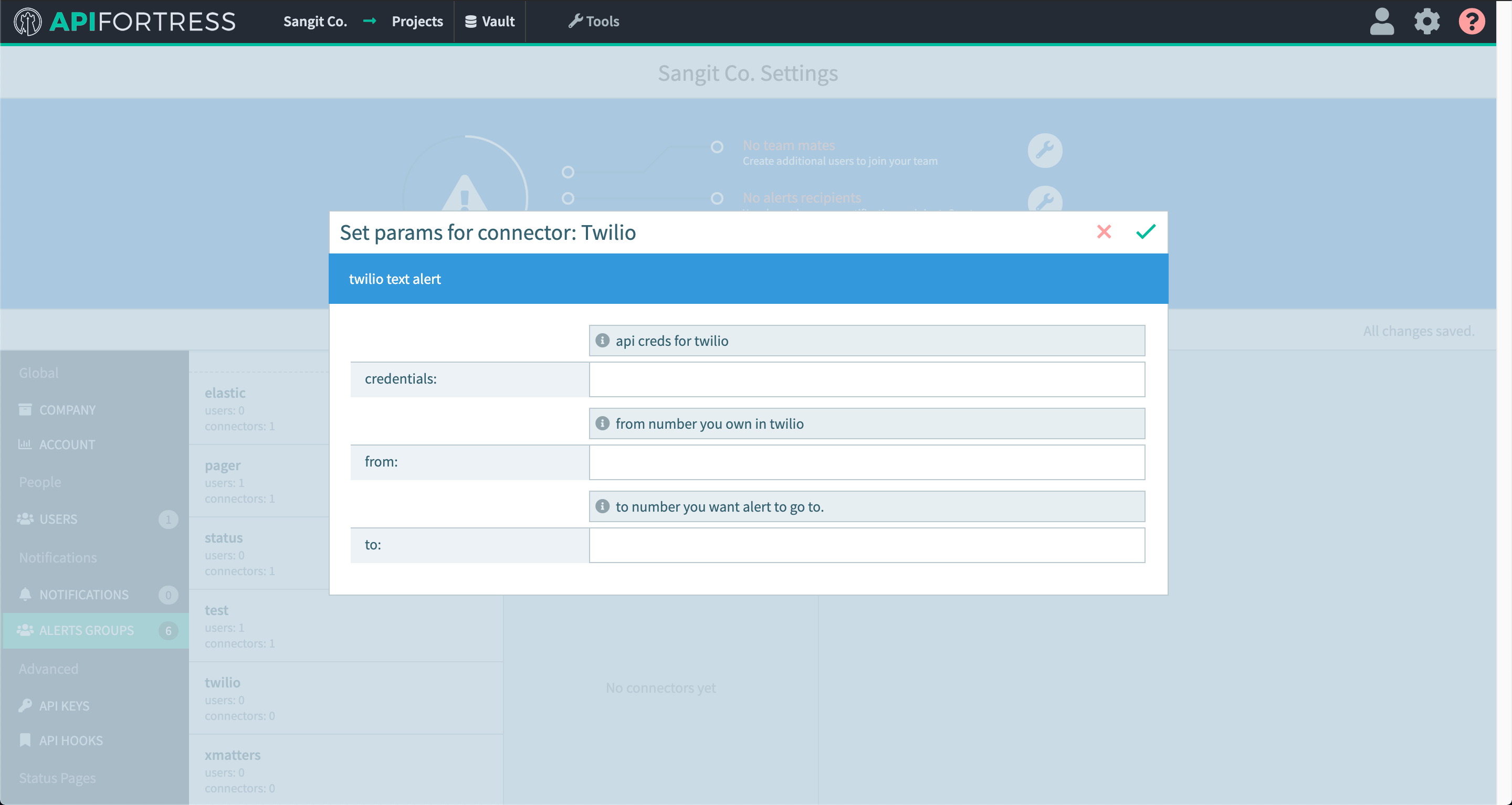Focus the to number input field
This screenshot has width=1512, height=805.
tap(866, 545)
